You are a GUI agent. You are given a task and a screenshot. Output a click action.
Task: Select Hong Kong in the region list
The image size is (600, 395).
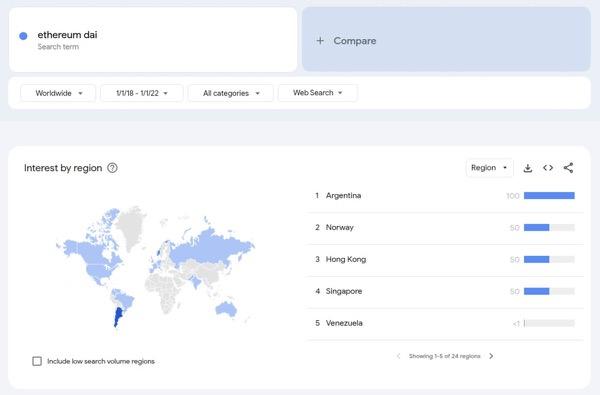[445, 260]
